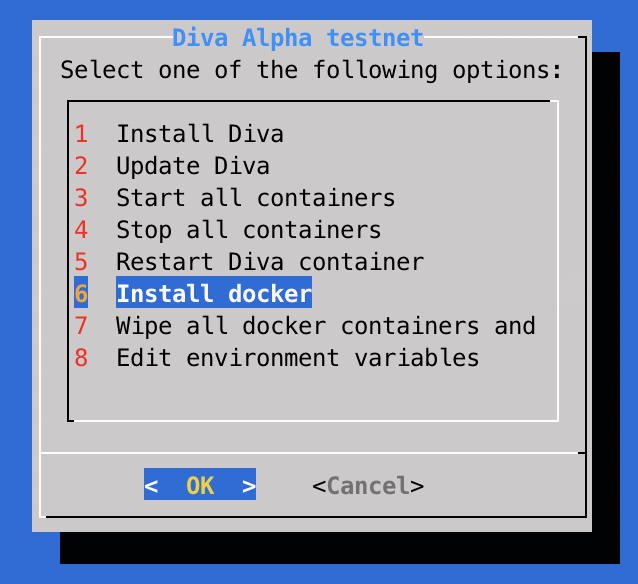Click the red number 5 tag
638x584 pixels.
point(81,262)
